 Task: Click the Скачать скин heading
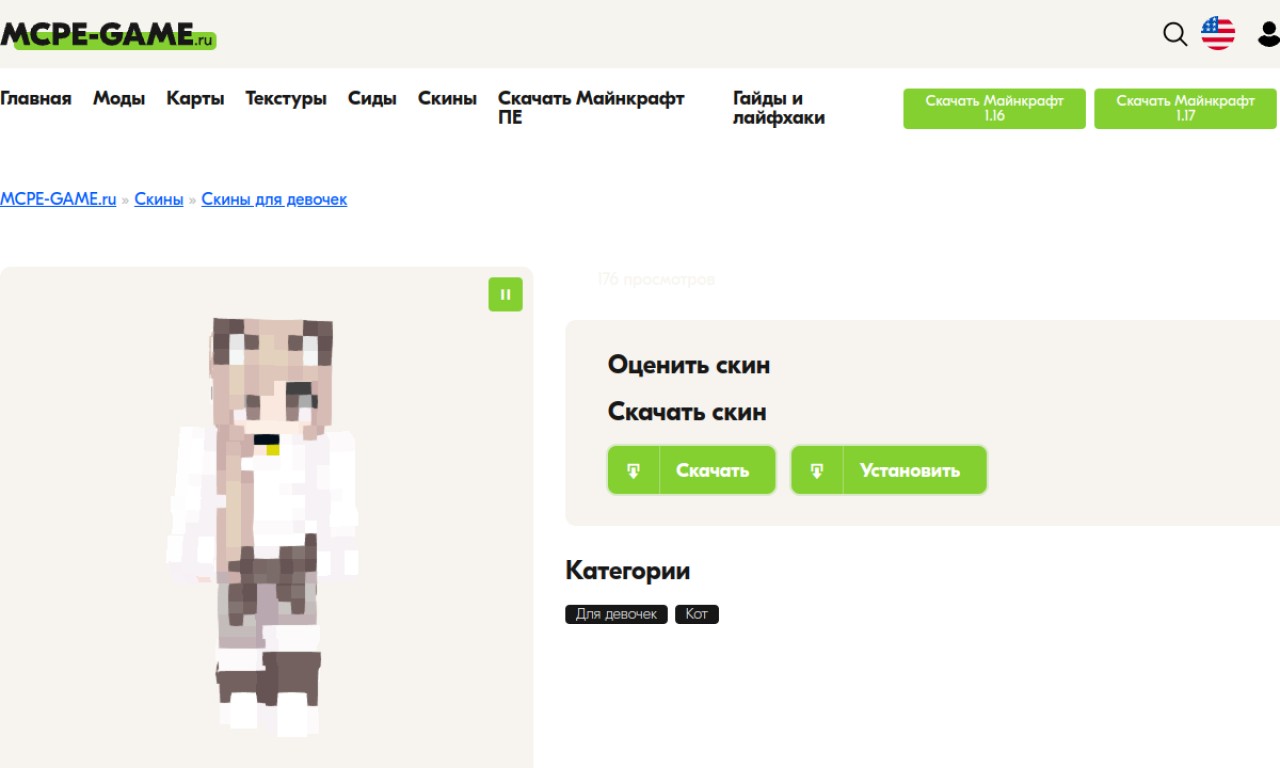pyautogui.click(x=687, y=411)
